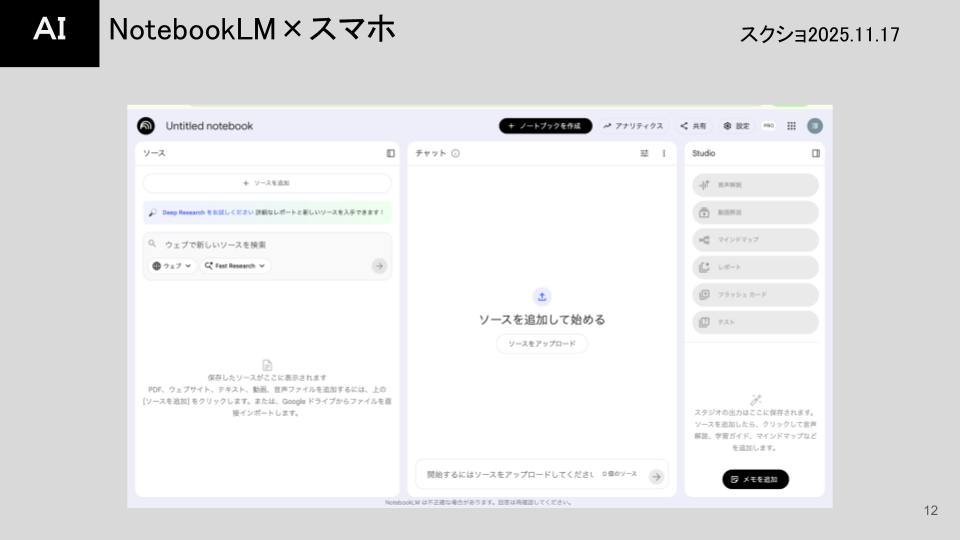Open the Google apps grid icon

[791, 126]
